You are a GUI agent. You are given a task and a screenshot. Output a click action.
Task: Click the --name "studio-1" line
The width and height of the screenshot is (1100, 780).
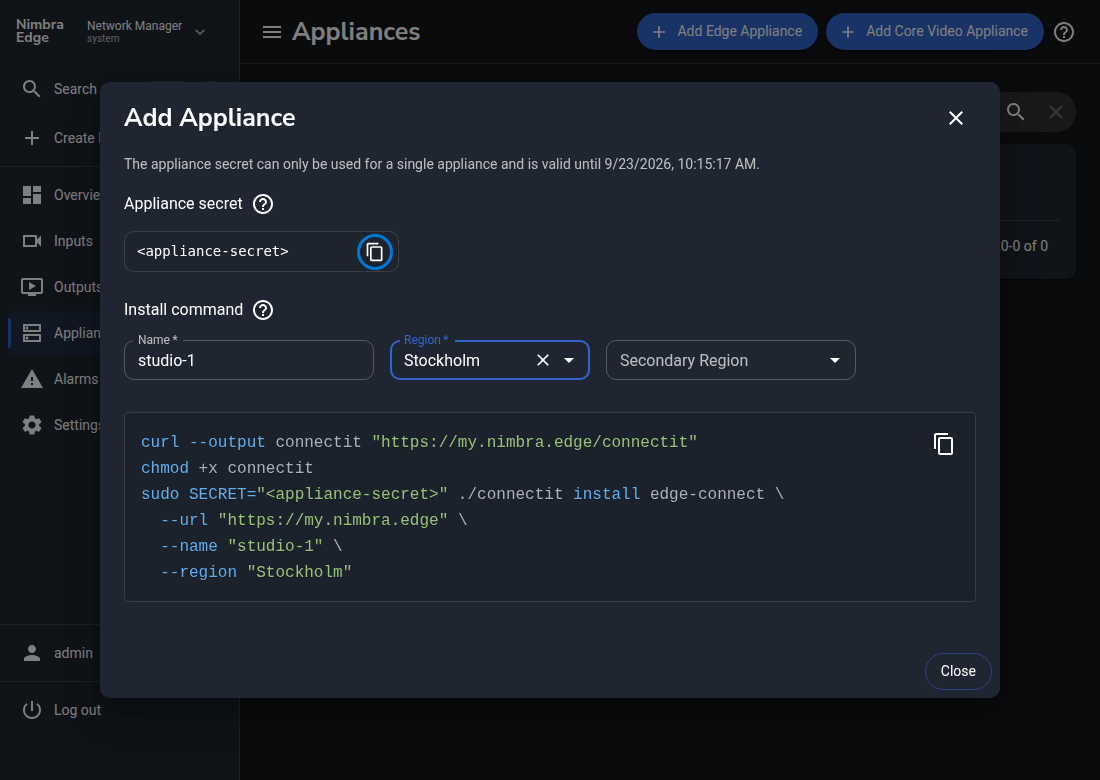(250, 546)
